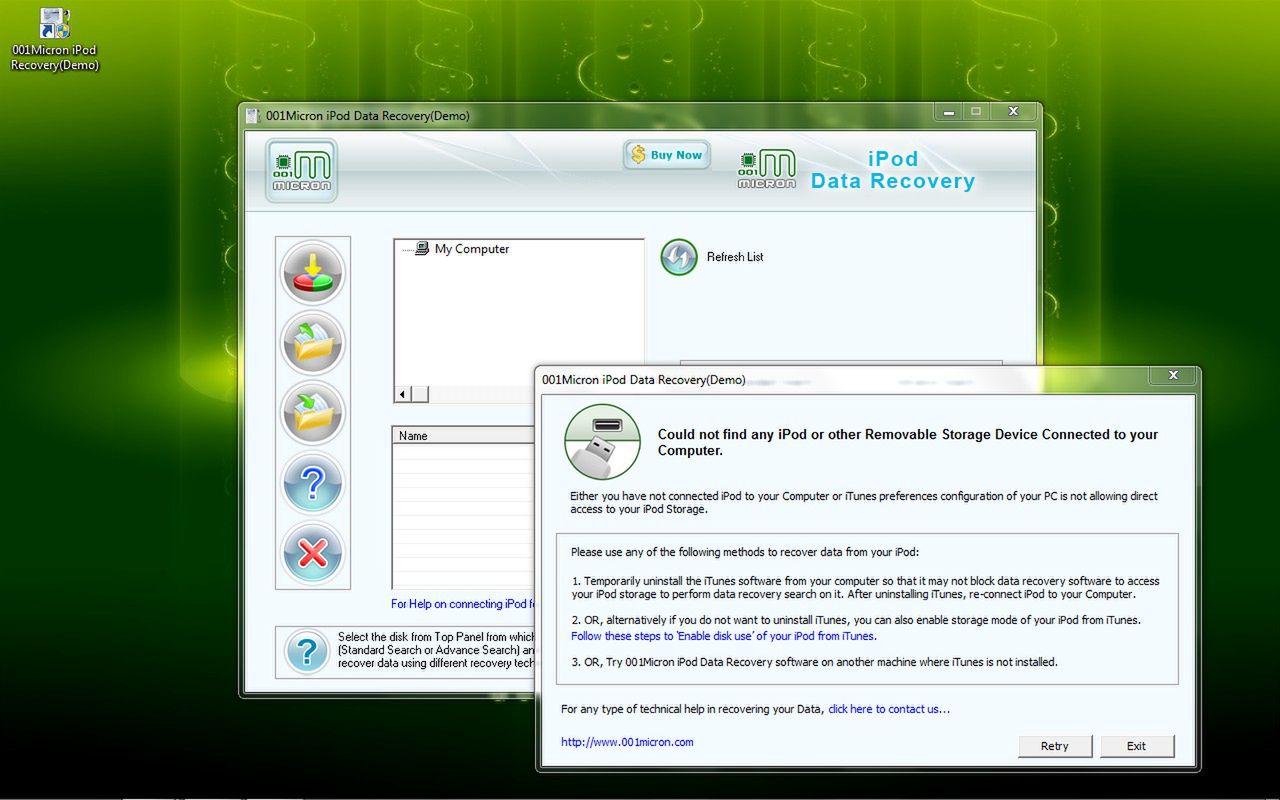
Task: Click the Refresh List icon
Action: coord(679,257)
